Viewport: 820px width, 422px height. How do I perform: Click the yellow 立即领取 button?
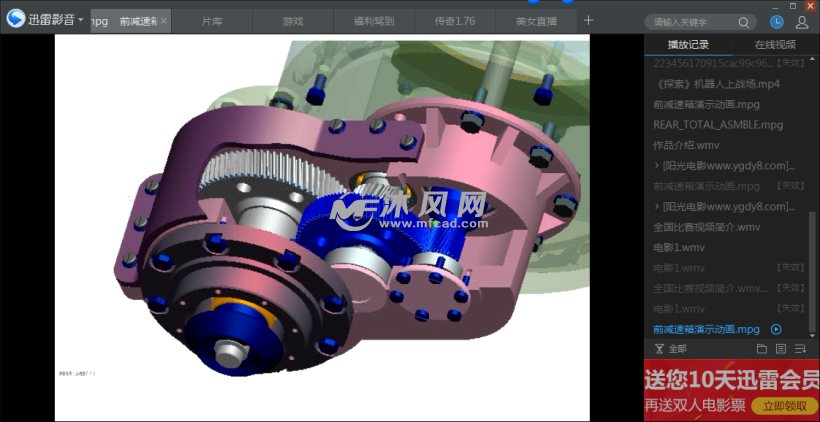click(784, 406)
